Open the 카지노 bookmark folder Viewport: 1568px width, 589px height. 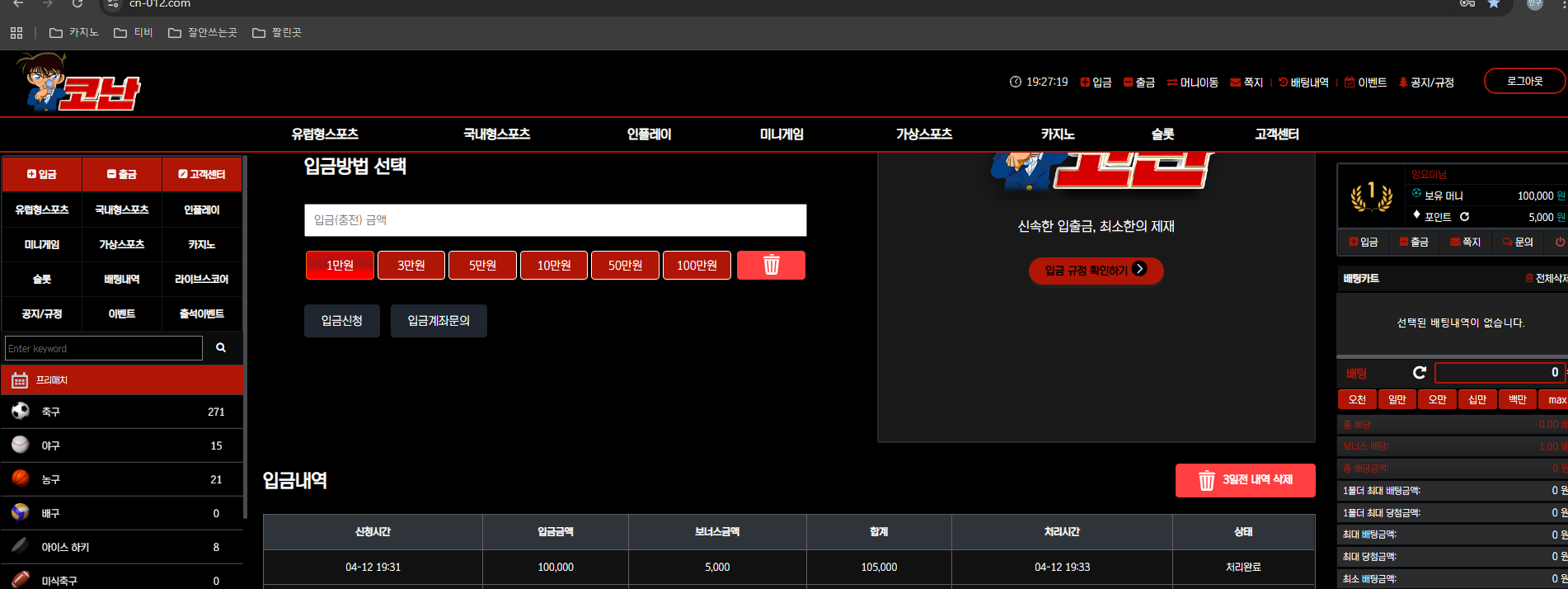coord(74,32)
